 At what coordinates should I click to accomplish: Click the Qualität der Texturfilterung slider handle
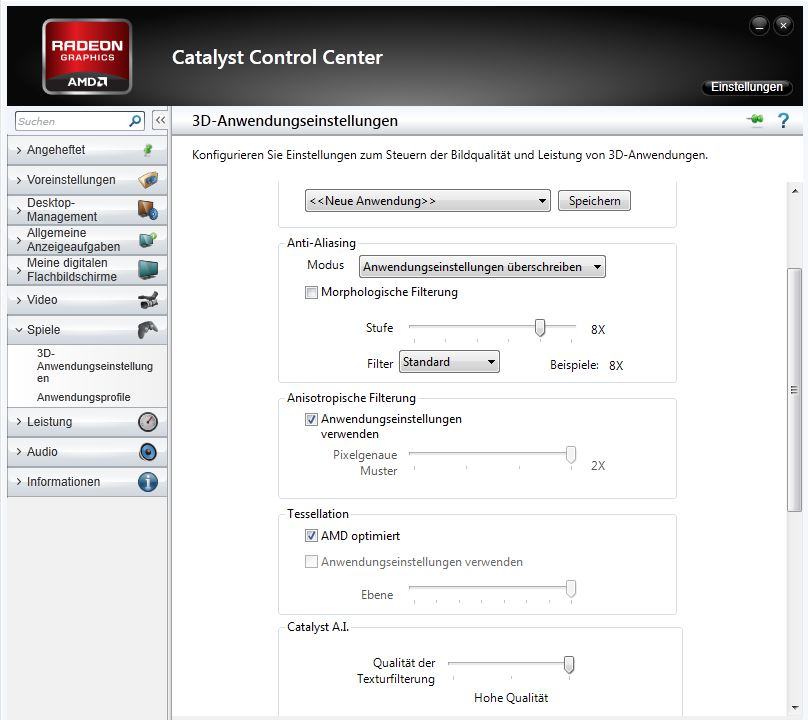tap(568, 664)
